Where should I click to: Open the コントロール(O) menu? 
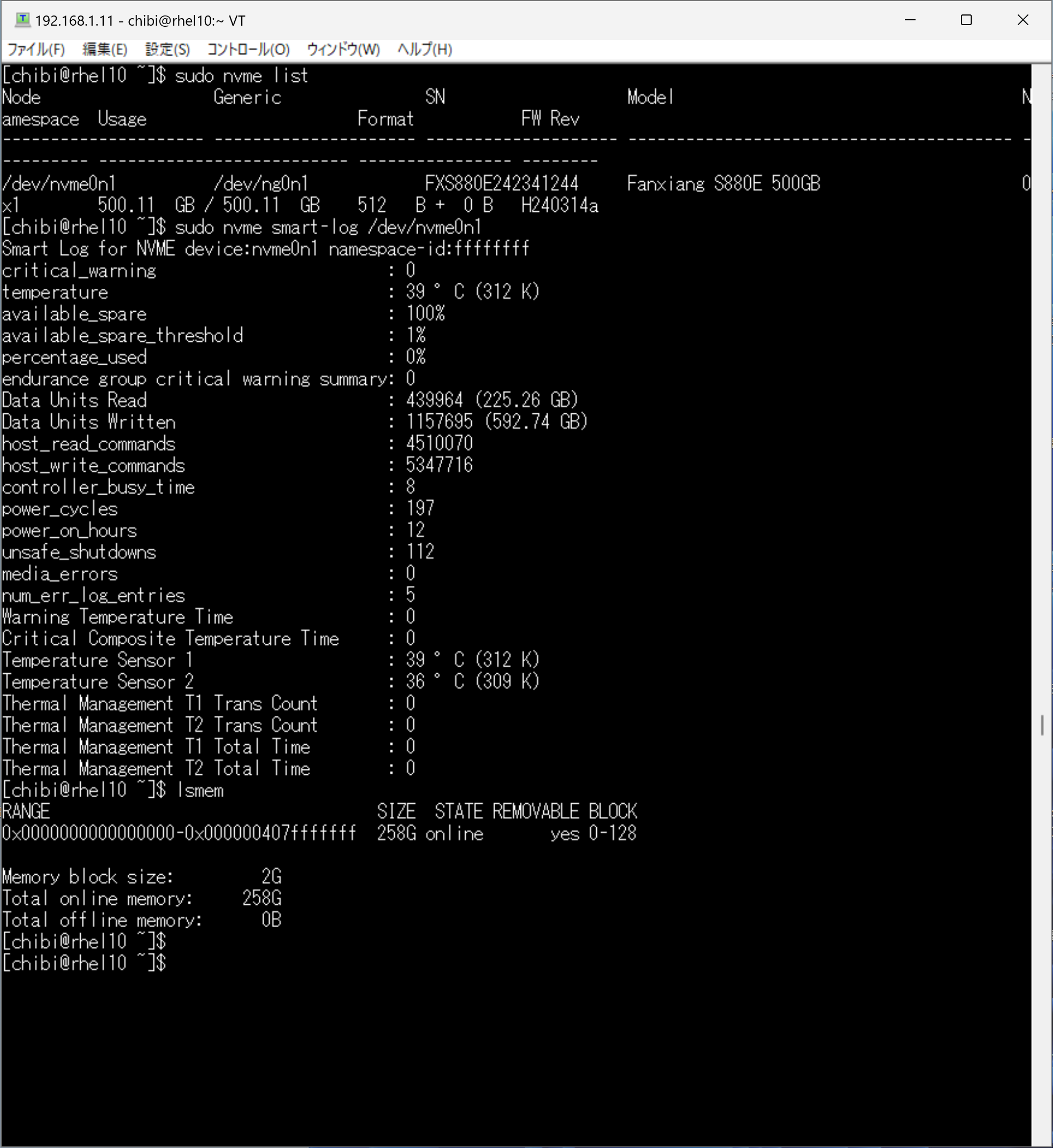(x=249, y=50)
